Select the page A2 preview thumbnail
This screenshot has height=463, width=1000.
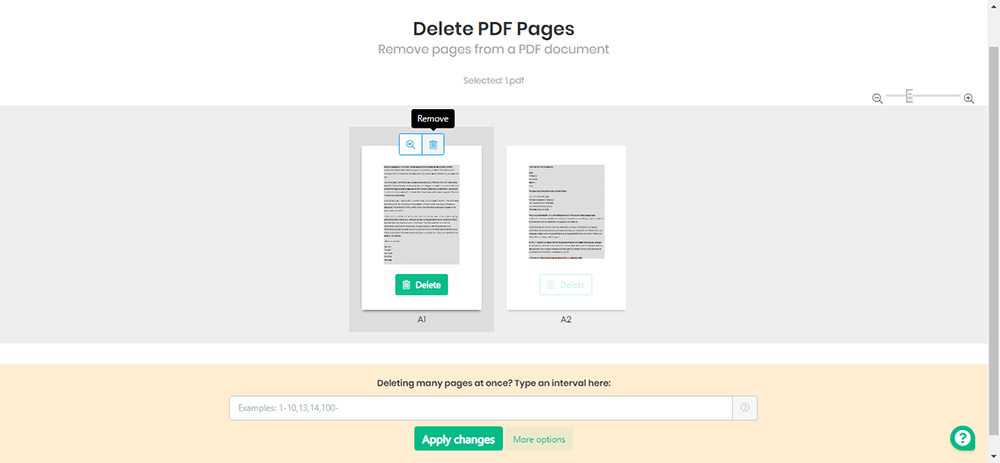[x=566, y=212]
